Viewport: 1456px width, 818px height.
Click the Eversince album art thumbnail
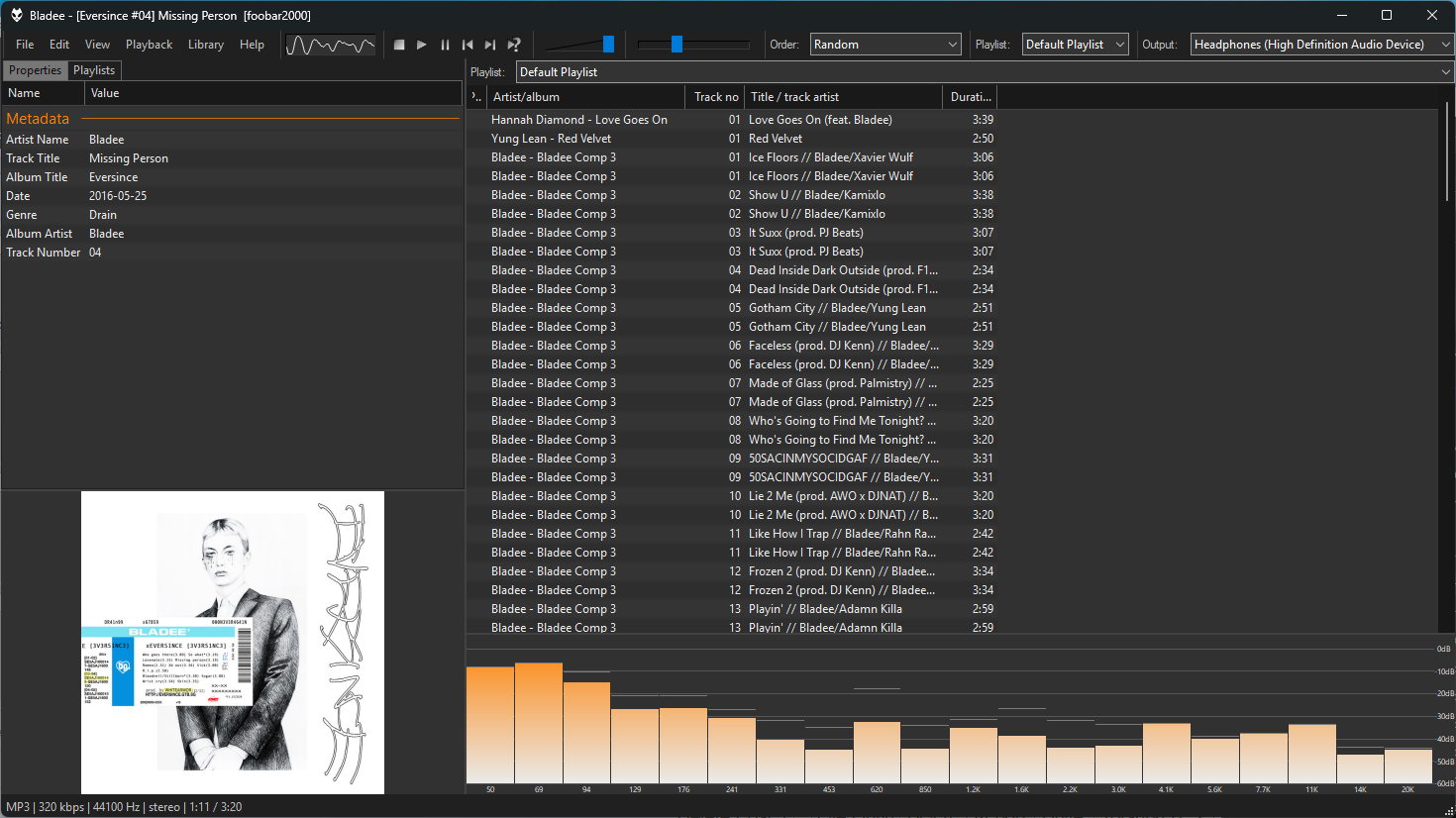pyautogui.click(x=233, y=643)
